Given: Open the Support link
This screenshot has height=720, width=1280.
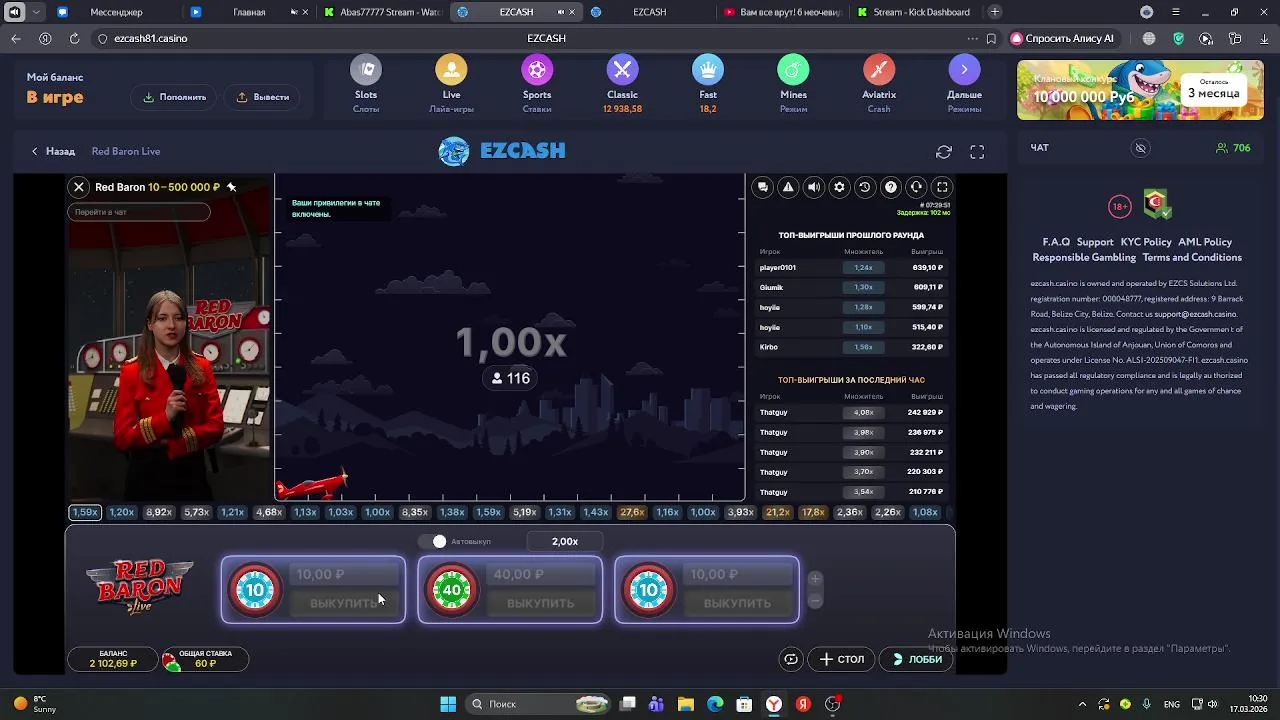Looking at the screenshot, I should pyautogui.click(x=1095, y=242).
